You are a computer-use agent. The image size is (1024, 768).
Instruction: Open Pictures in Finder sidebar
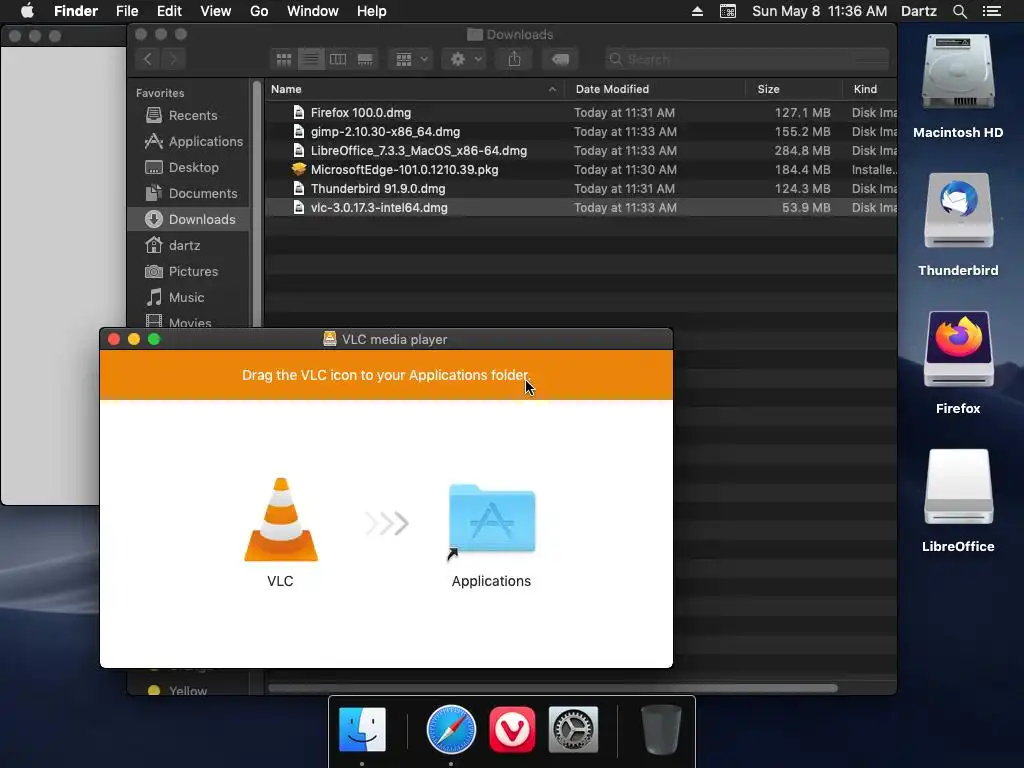click(x=188, y=272)
